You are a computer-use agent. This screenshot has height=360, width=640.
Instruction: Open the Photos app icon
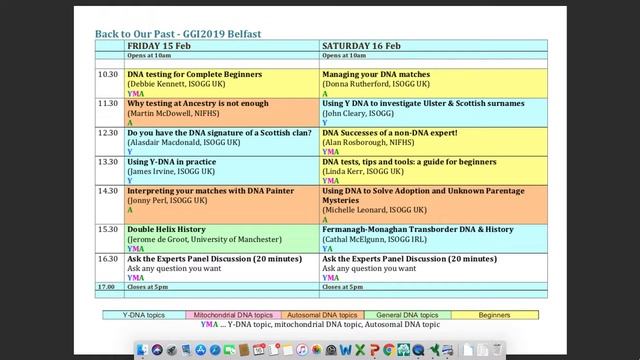point(317,350)
